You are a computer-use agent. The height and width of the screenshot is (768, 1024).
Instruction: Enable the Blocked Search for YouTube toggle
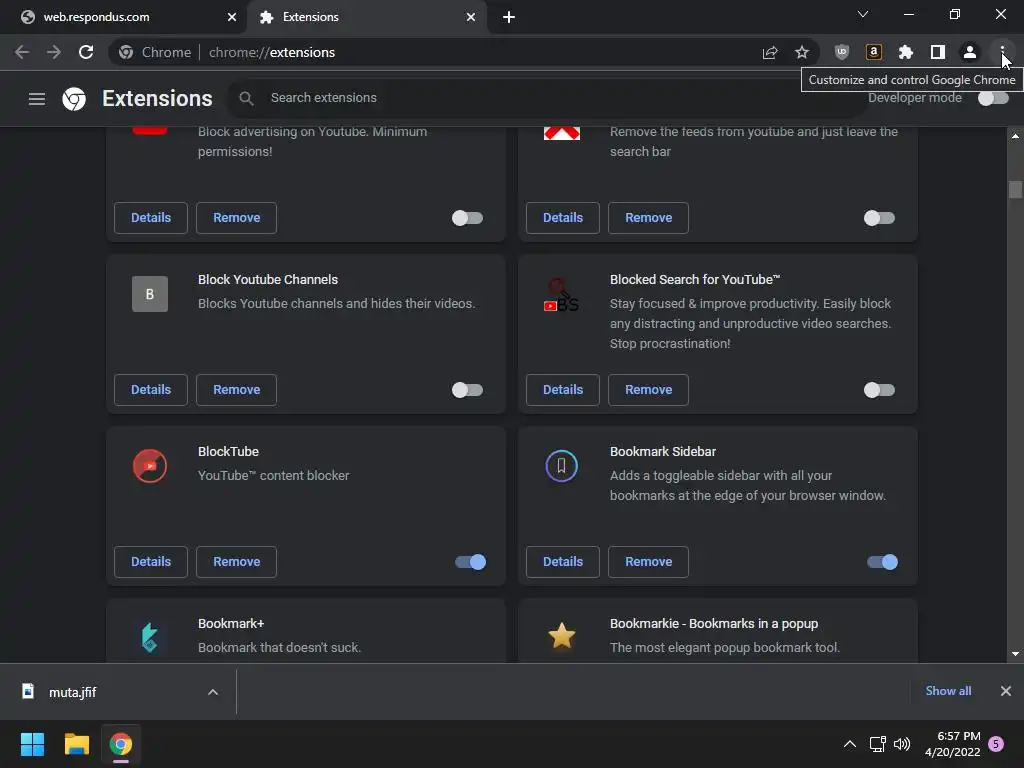(880, 390)
